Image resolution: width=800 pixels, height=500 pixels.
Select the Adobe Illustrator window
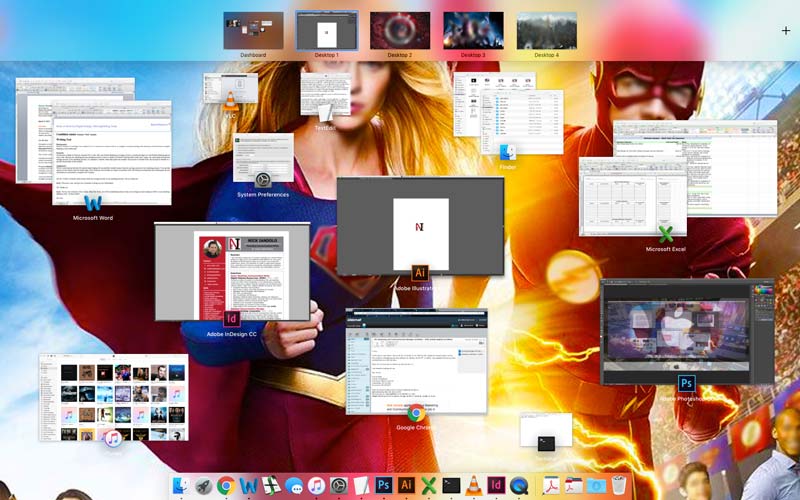[x=420, y=226]
